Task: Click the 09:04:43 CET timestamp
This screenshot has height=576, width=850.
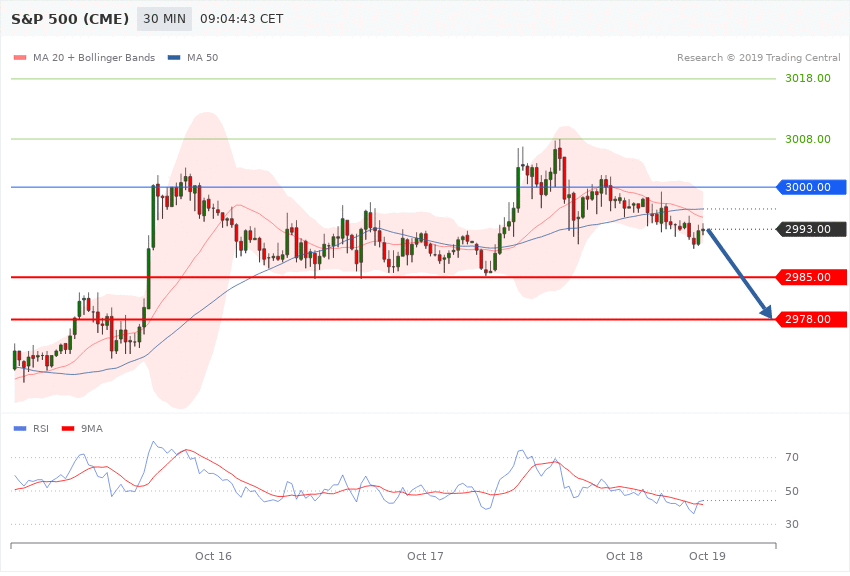Action: (x=242, y=19)
